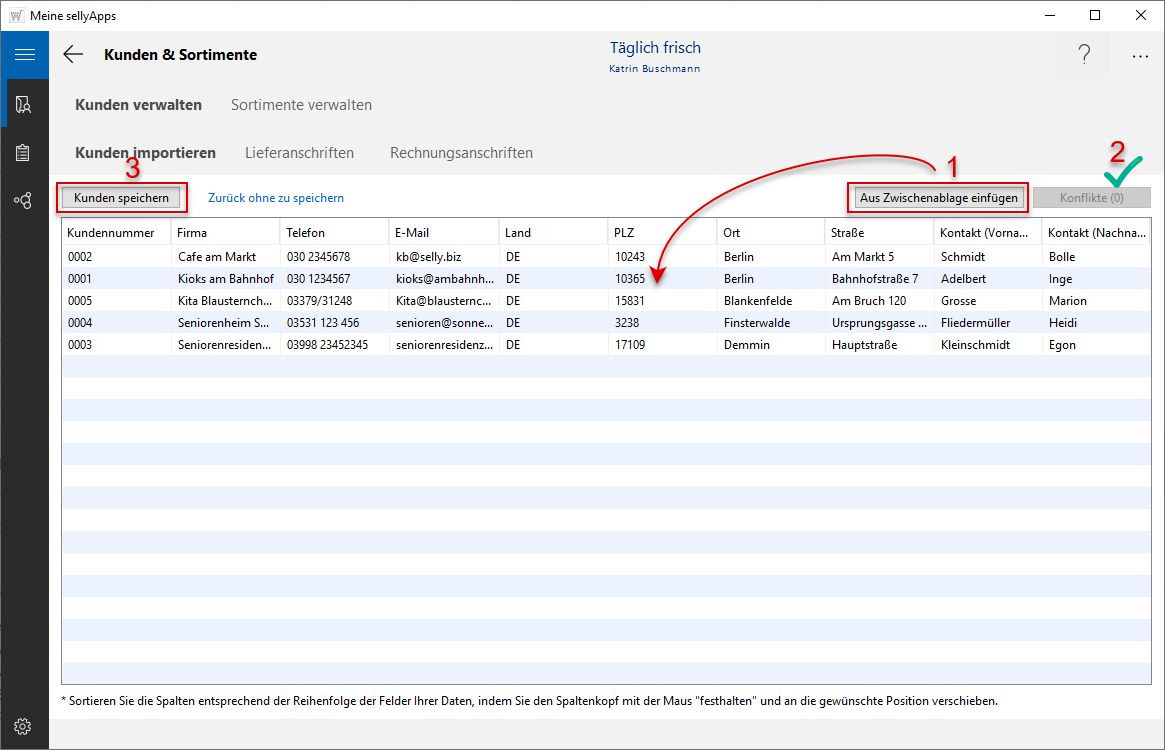Viewport: 1165px width, 750px height.
Task: Open the Lieferanschriften tab
Action: click(299, 153)
